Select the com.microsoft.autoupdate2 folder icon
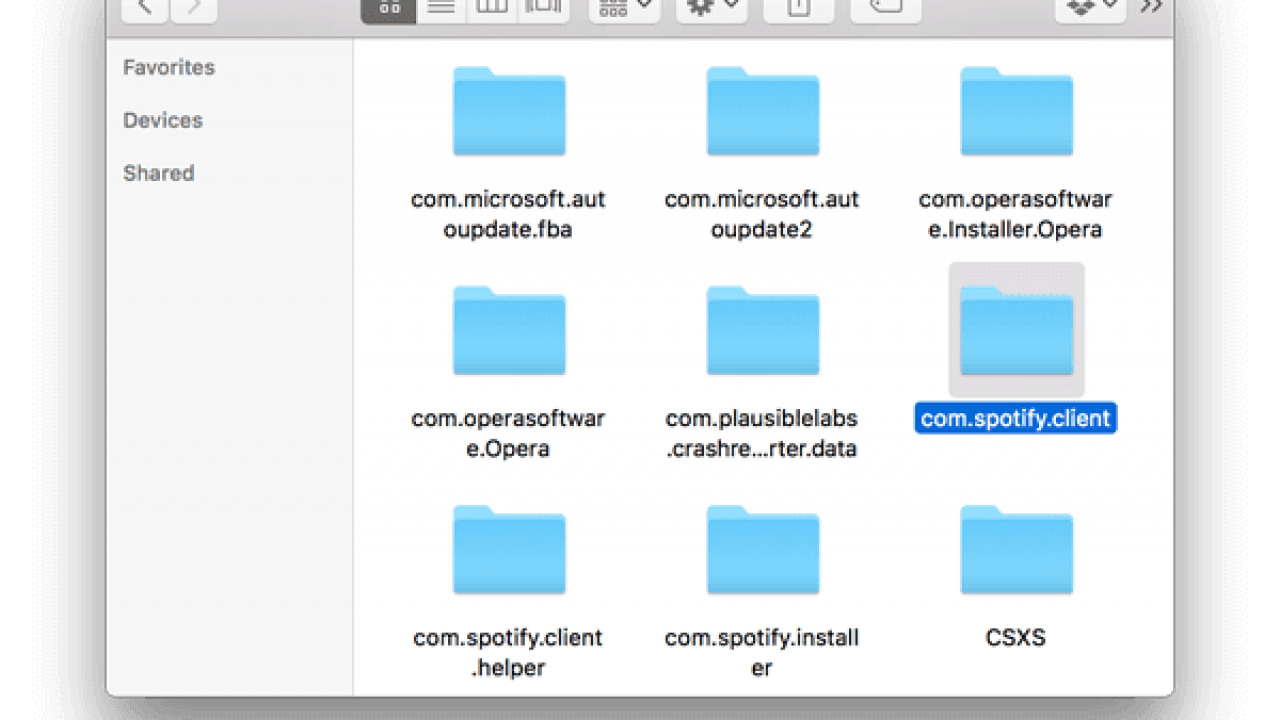This screenshot has height=720, width=1280. tap(763, 112)
